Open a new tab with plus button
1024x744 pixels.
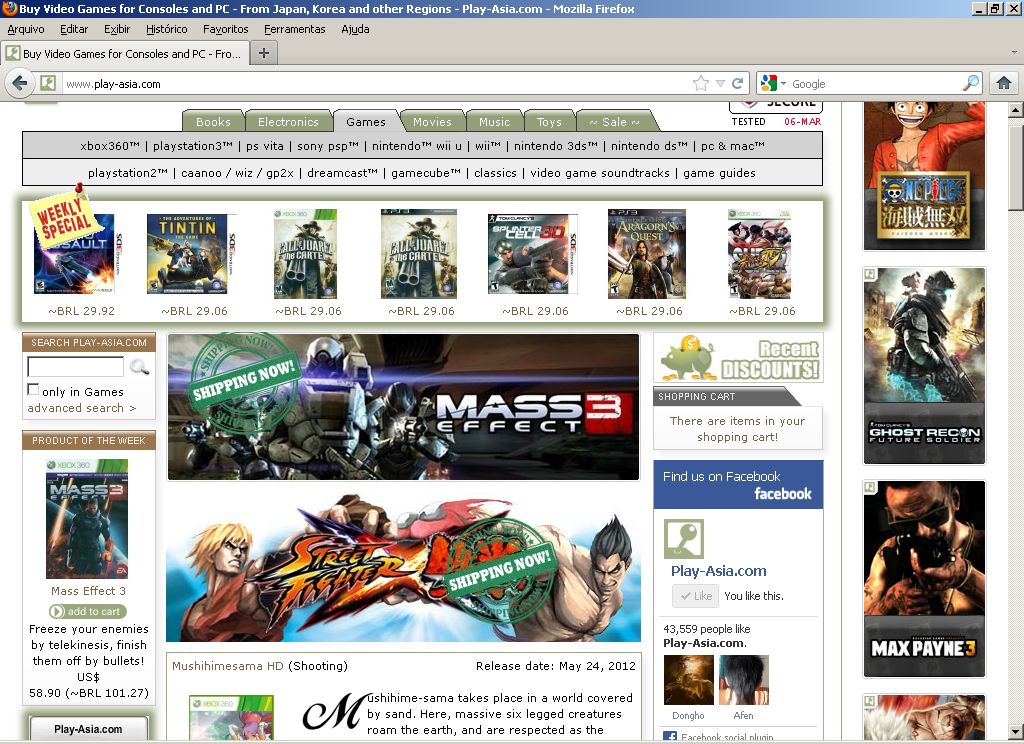(264, 53)
